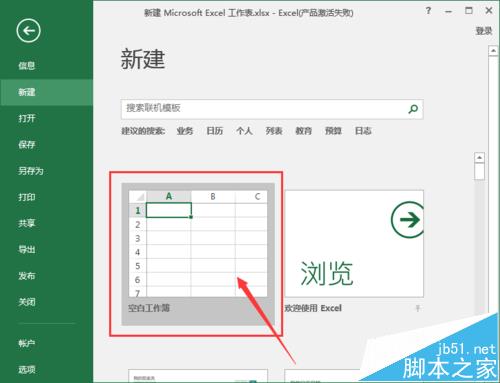Click the 列表 suggested search link
This screenshot has height=383, width=500.
(274, 131)
